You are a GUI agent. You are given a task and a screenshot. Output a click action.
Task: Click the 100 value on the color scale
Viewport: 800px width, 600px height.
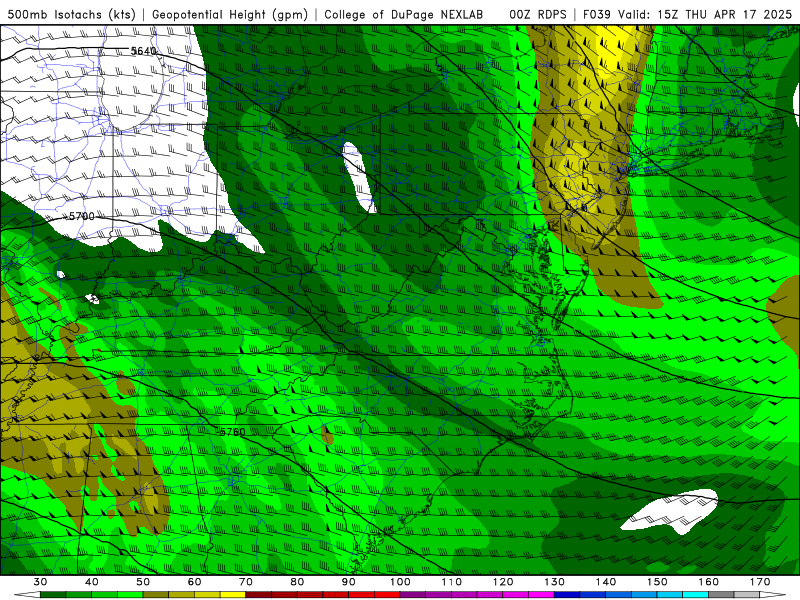(x=400, y=582)
